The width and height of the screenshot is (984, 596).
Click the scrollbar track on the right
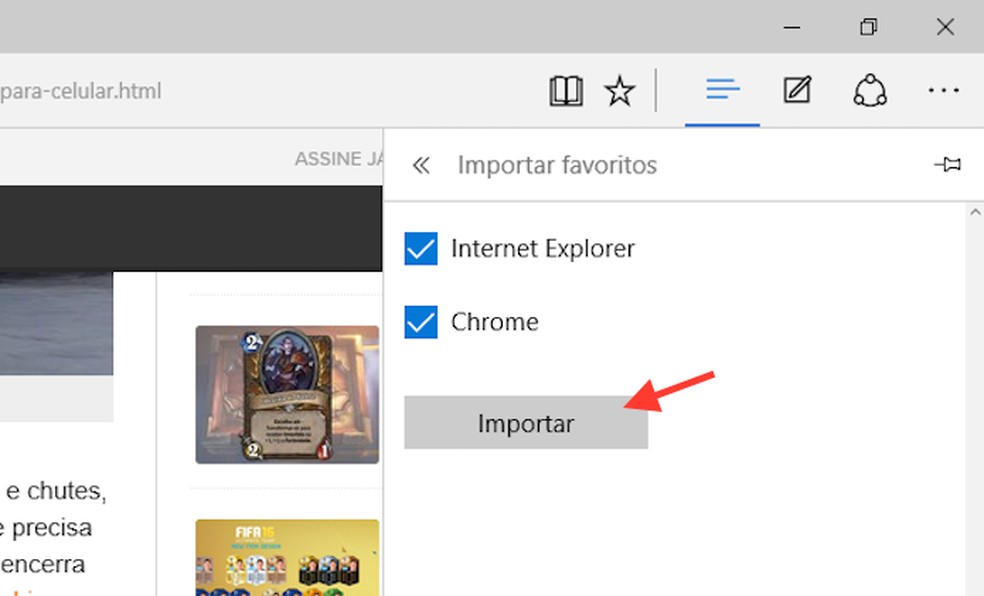(x=975, y=400)
